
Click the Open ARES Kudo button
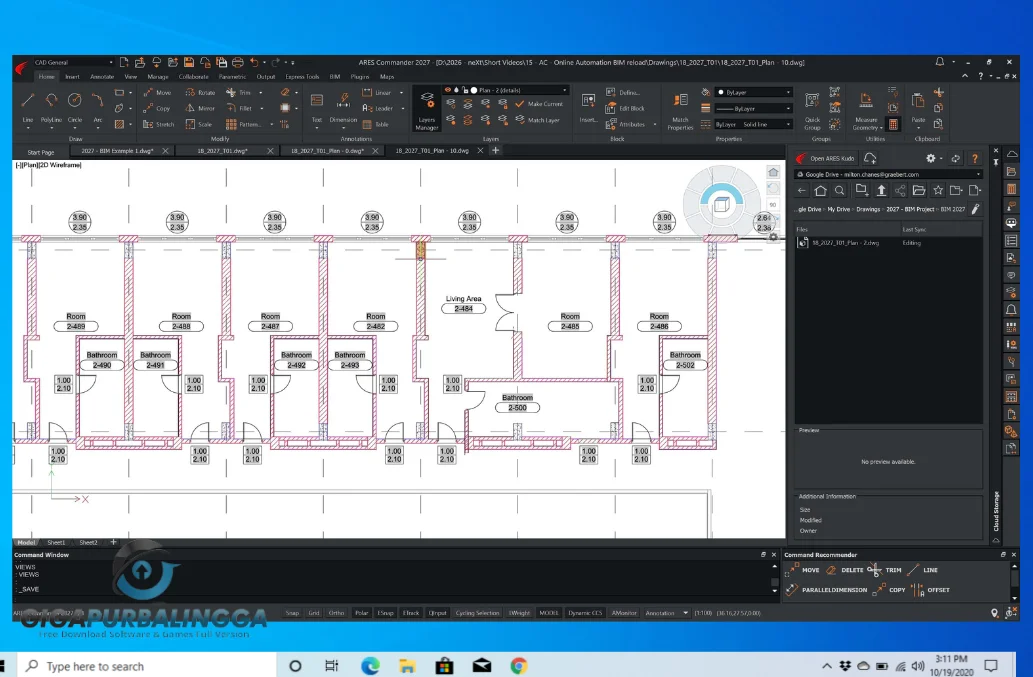(x=825, y=158)
